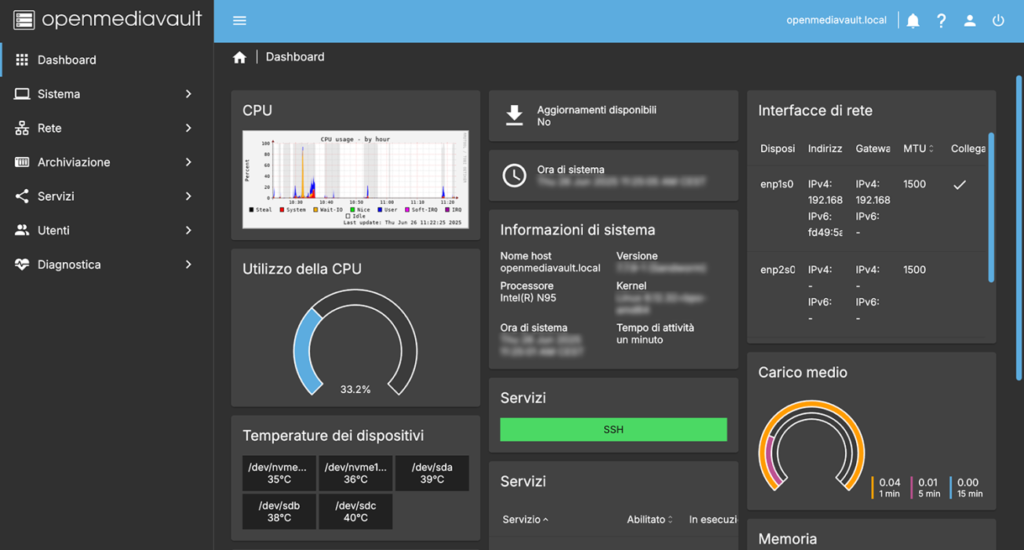This screenshot has height=550, width=1024.
Task: Open the Archiviazione menu item
Action: click(x=106, y=162)
